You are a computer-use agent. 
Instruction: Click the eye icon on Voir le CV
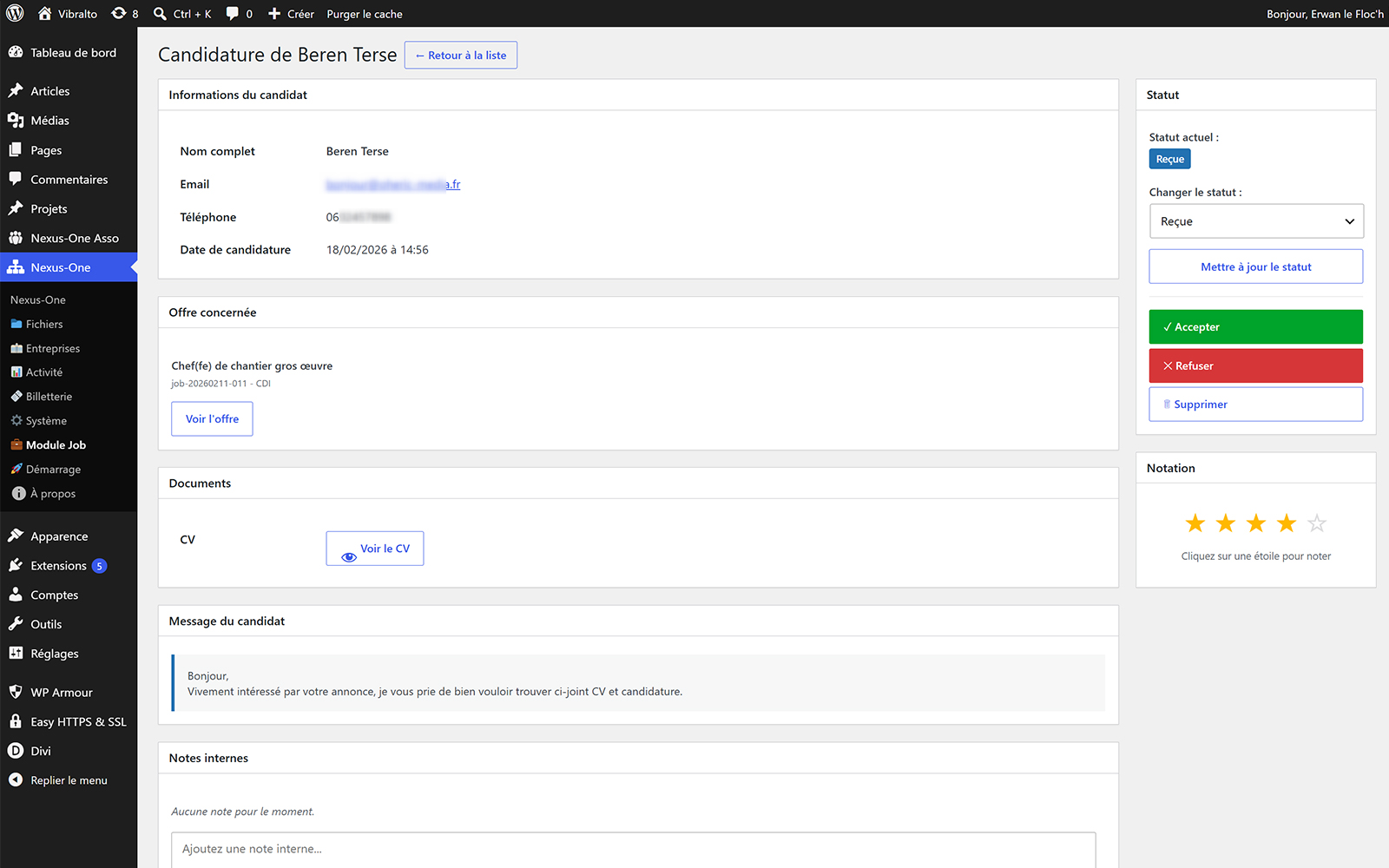(x=349, y=557)
